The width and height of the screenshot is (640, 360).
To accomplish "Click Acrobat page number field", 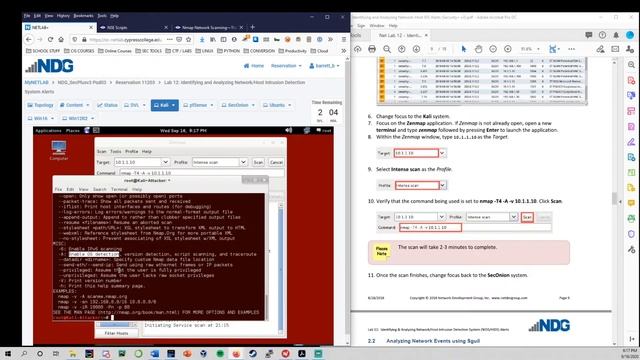I will coord(432,49).
